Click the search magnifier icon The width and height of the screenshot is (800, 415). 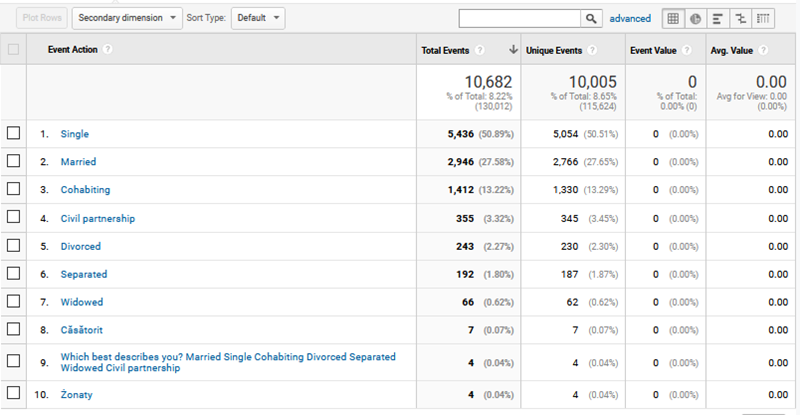pos(591,18)
